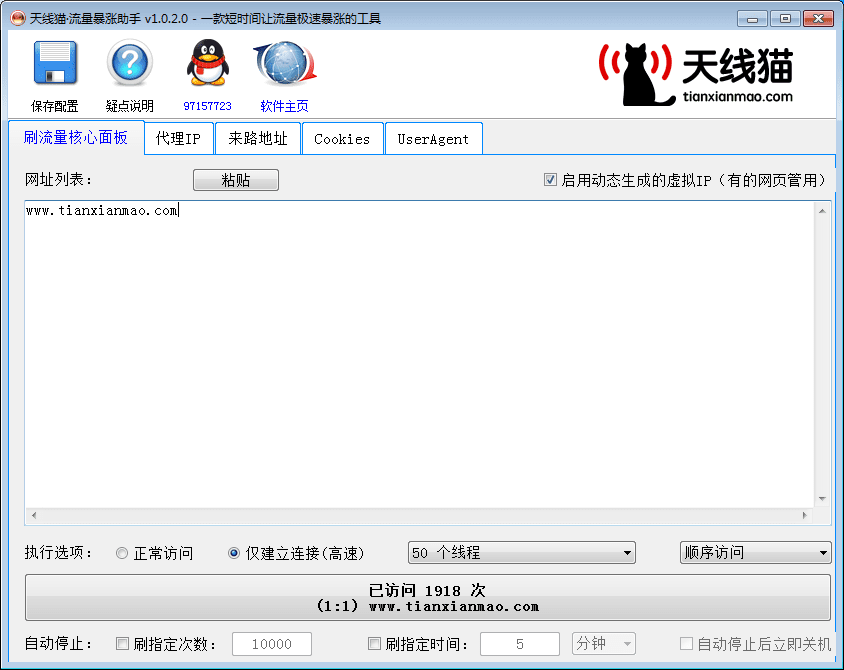
Task: Click the 保存配置 label
Action: (x=55, y=106)
